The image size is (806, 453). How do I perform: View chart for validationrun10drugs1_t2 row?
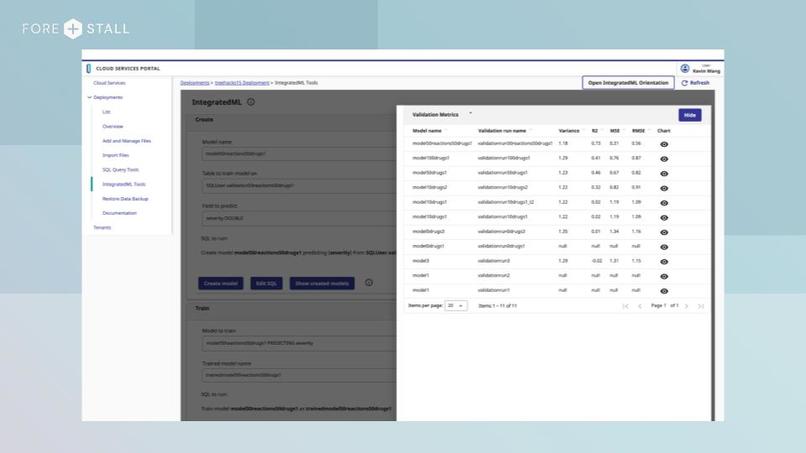point(664,203)
